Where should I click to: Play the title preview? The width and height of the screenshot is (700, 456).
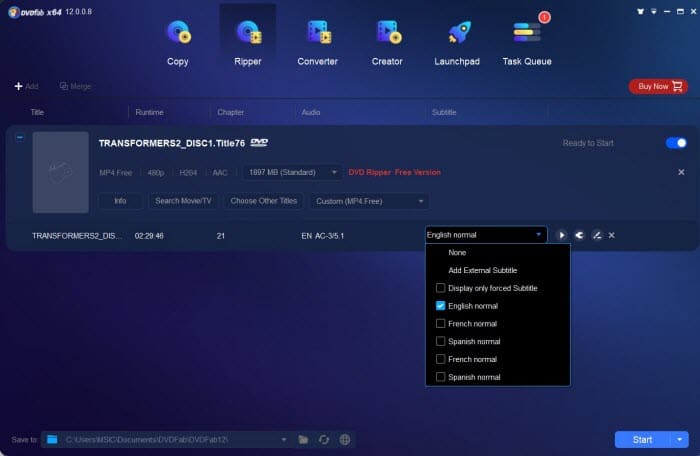click(x=562, y=235)
